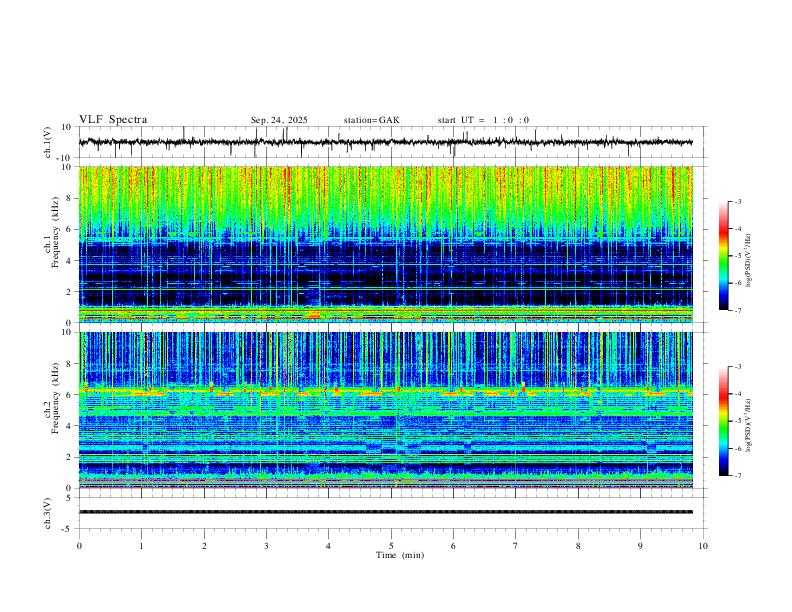The height and width of the screenshot is (612, 792).
Task: Click the ch.2 color bar "-7" tick label
Action: [738, 476]
